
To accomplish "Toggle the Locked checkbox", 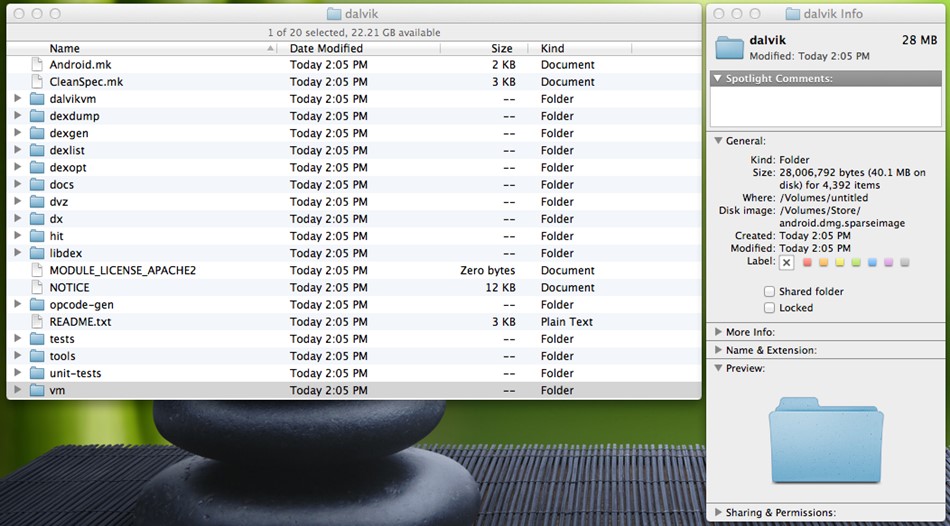I will click(769, 308).
